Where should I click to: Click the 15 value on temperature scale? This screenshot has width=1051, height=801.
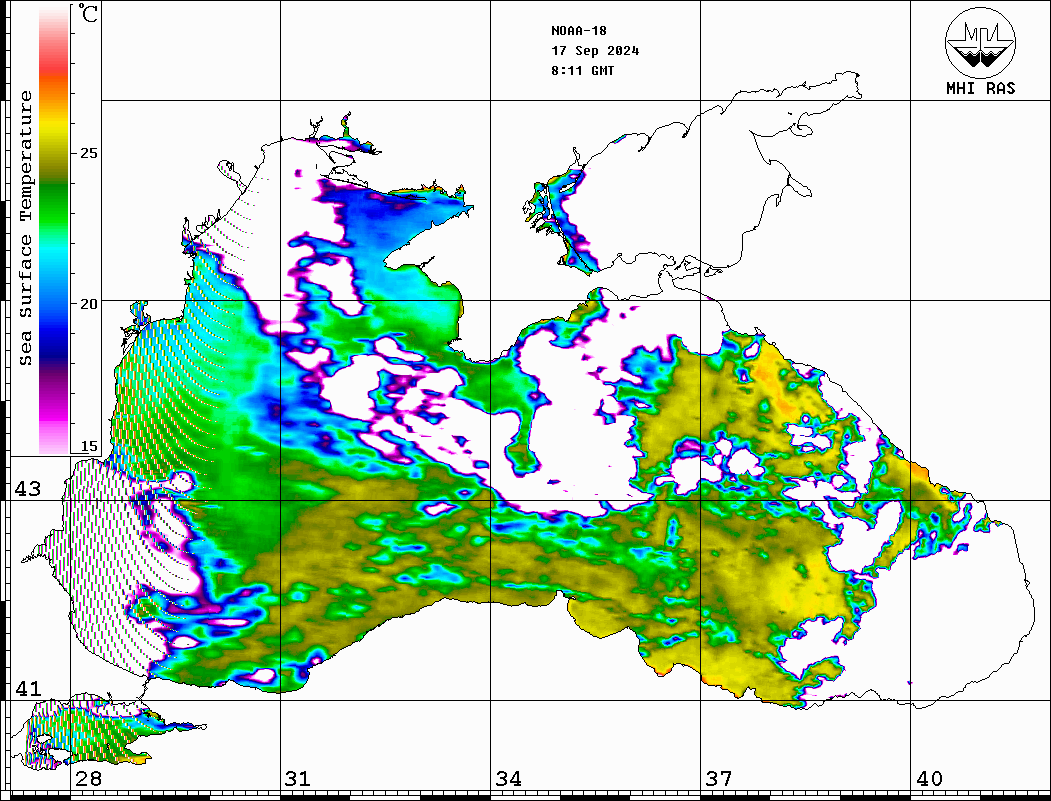pos(88,446)
